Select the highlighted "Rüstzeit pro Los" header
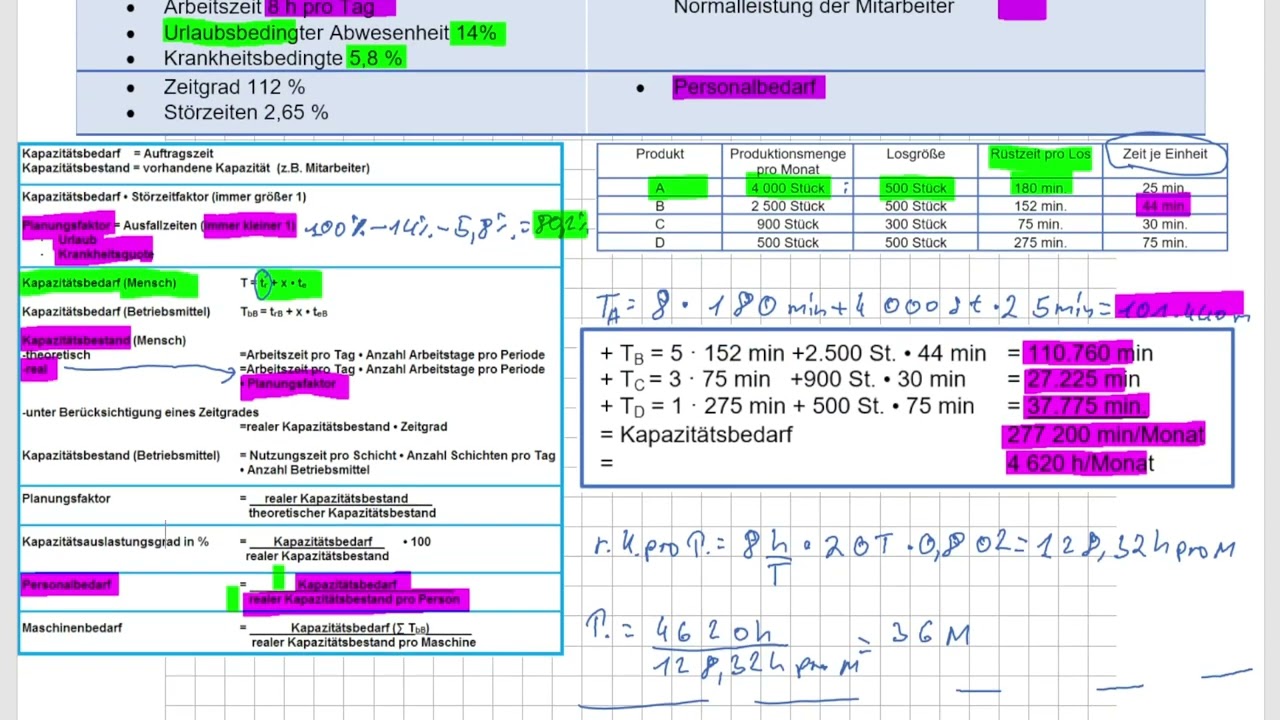The image size is (1280, 720). click(1040, 154)
